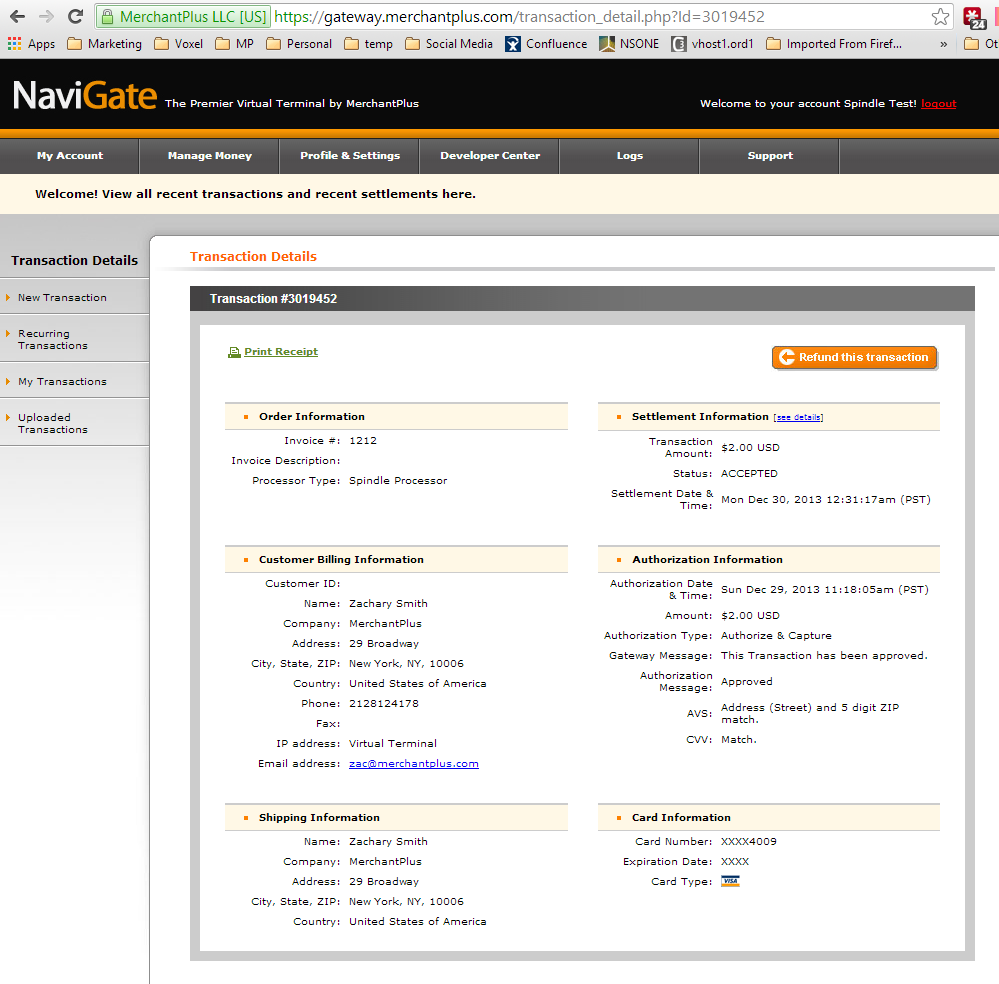Viewport: 999px width, 984px height.
Task: Select Recurring Transactions in sidebar
Action: point(53,339)
